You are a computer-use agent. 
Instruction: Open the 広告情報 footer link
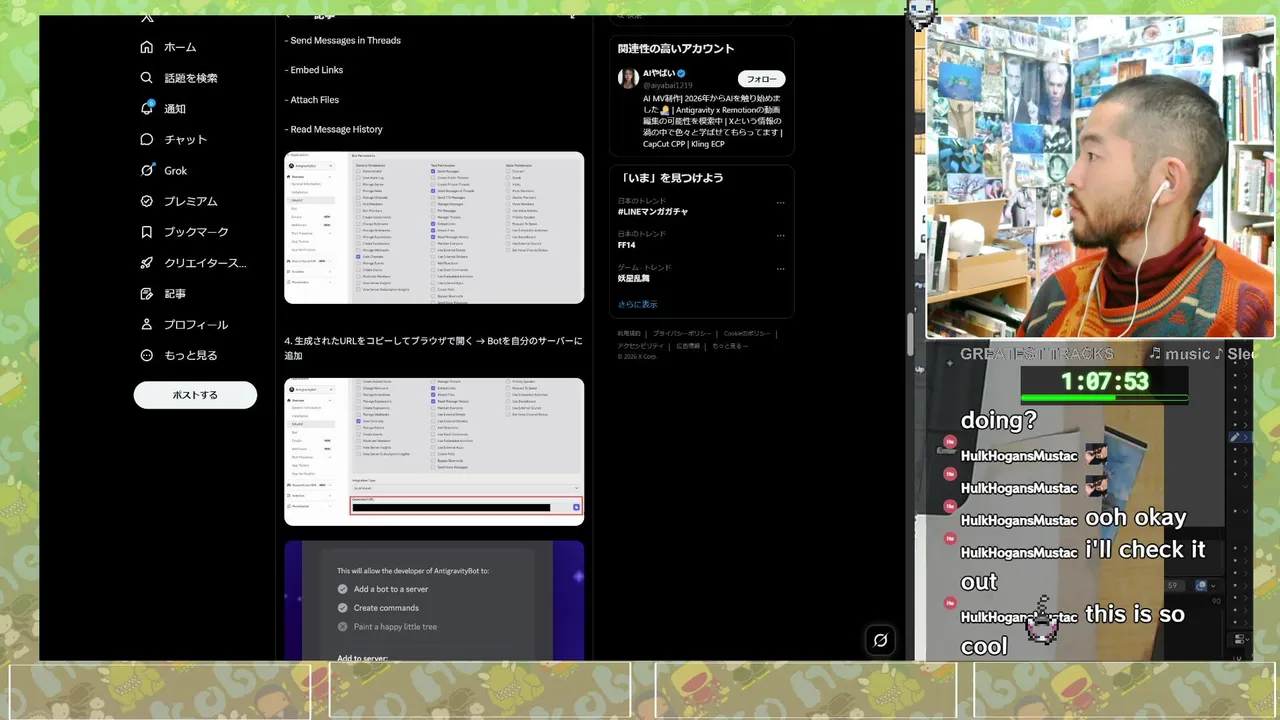coord(688,346)
